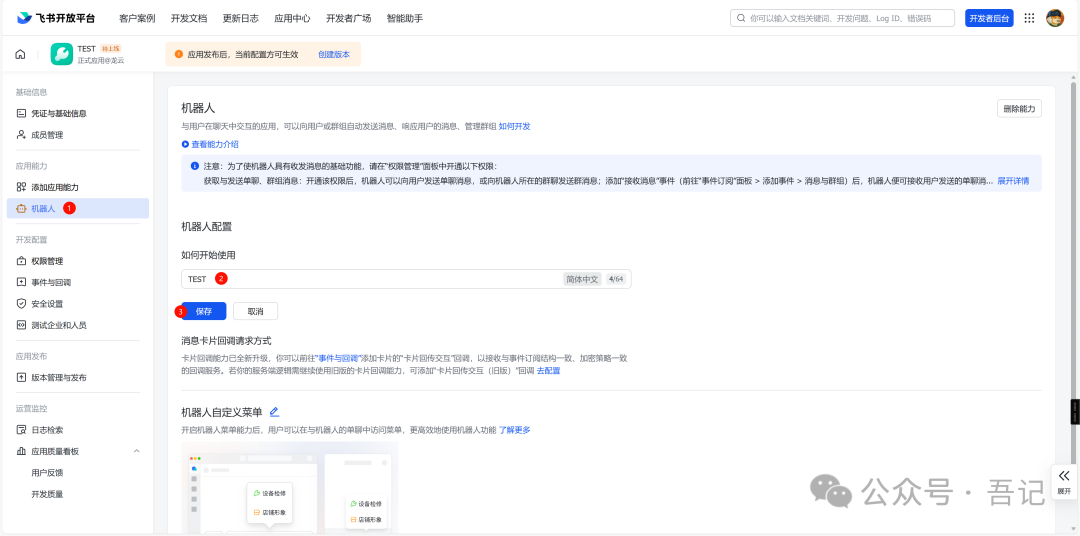Open the 客户案例 top menu
This screenshot has width=1080, height=536.
tap(137, 18)
